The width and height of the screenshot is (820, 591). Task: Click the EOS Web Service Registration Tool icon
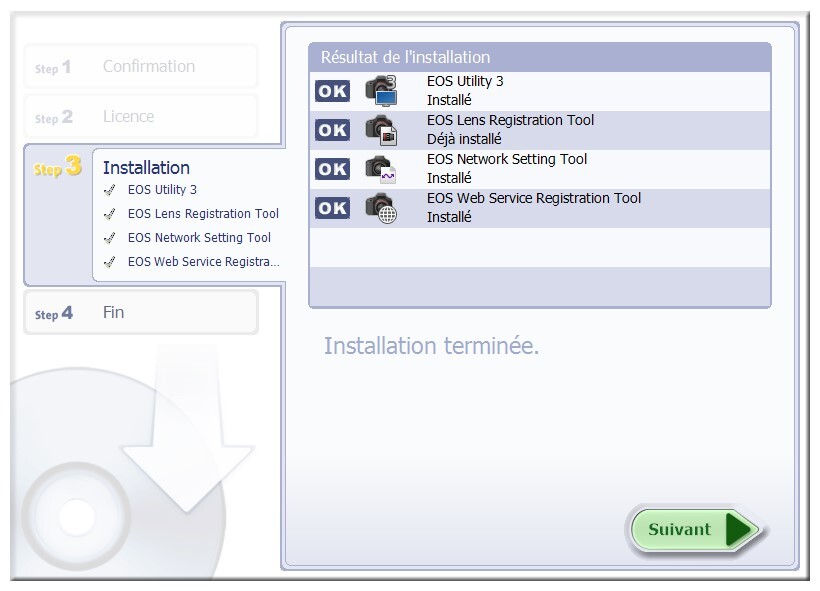[x=381, y=208]
